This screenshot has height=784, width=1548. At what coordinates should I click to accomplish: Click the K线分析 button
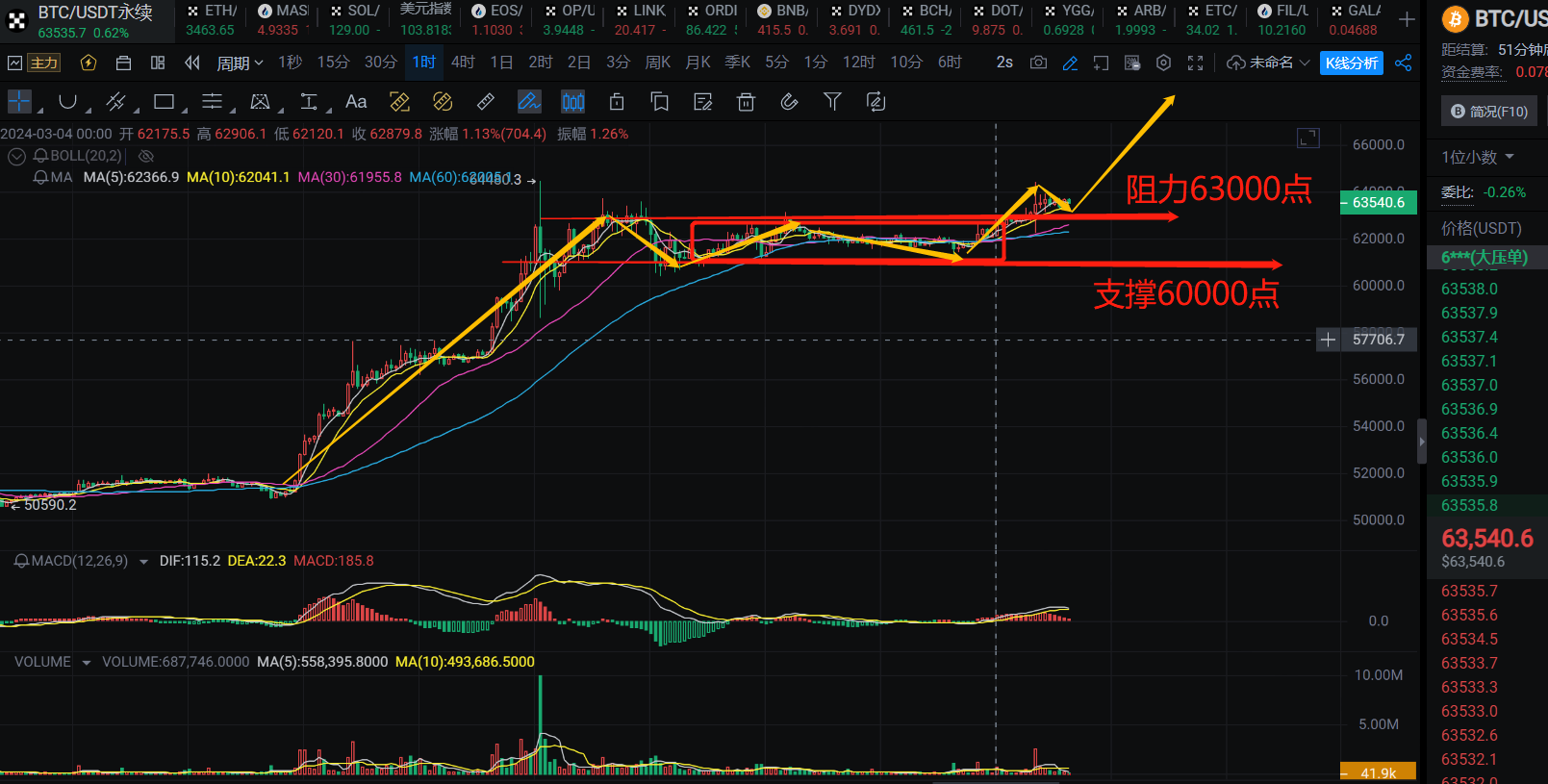[x=1351, y=63]
